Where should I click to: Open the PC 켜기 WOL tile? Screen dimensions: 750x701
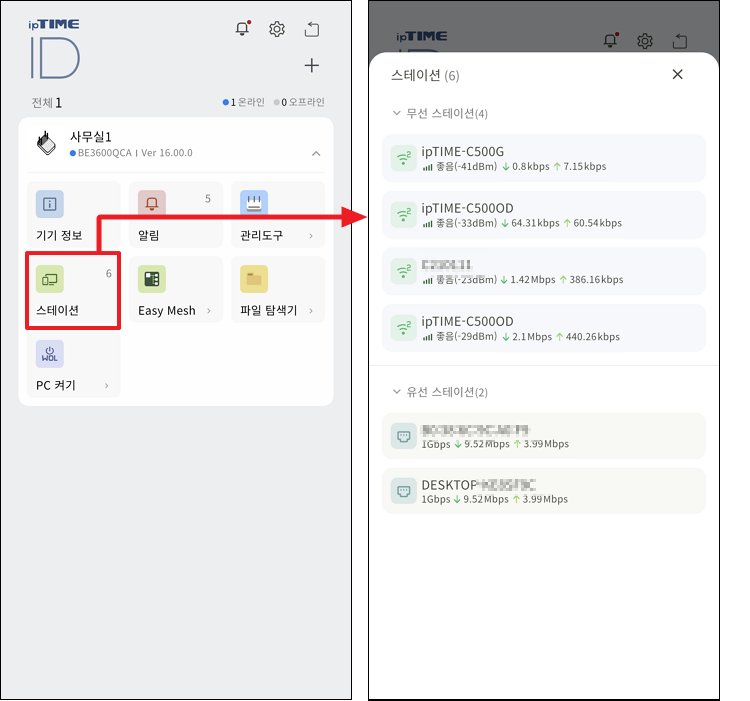point(74,364)
